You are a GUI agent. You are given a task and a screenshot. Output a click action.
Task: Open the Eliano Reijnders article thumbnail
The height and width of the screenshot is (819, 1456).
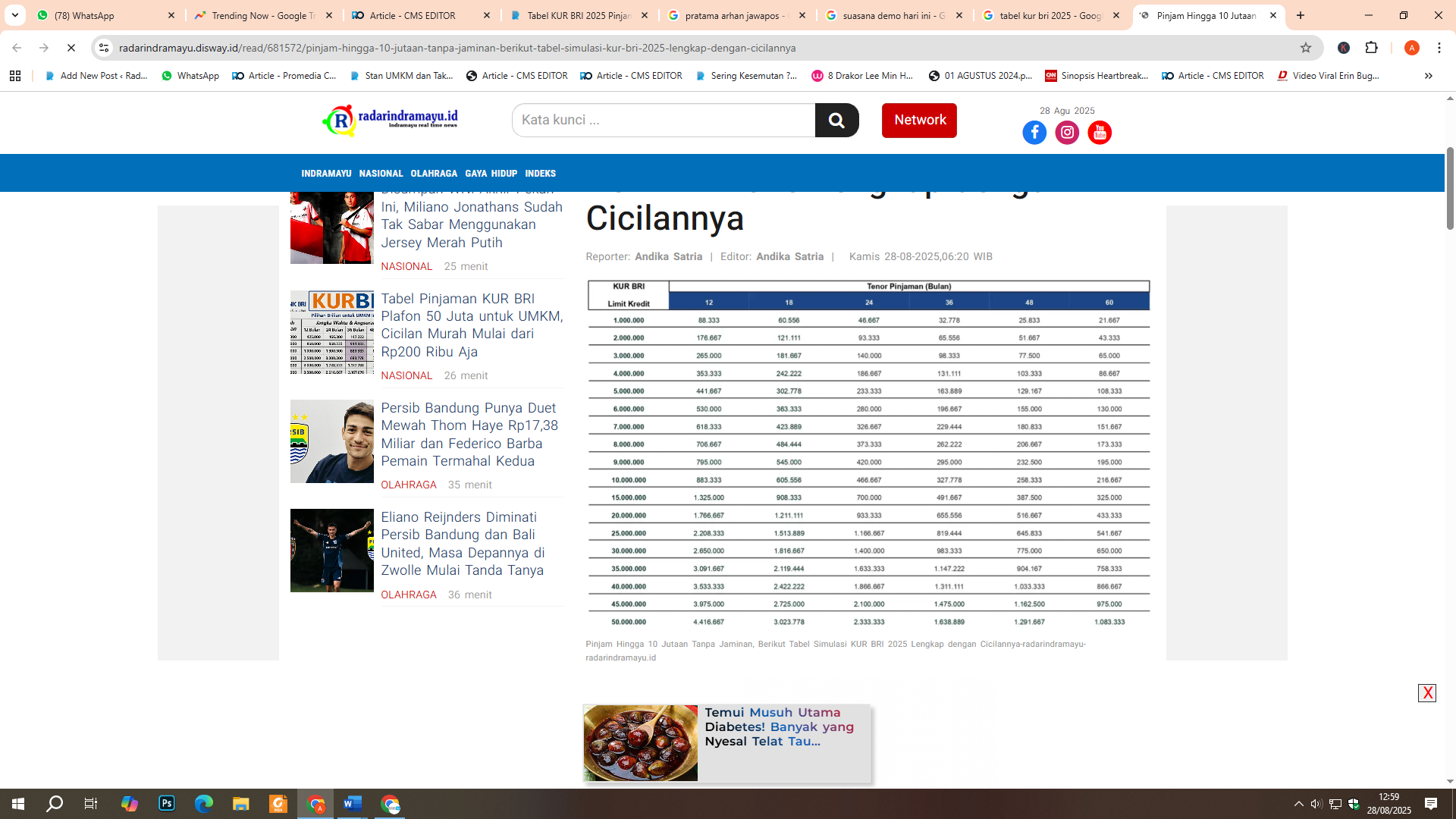coord(332,551)
